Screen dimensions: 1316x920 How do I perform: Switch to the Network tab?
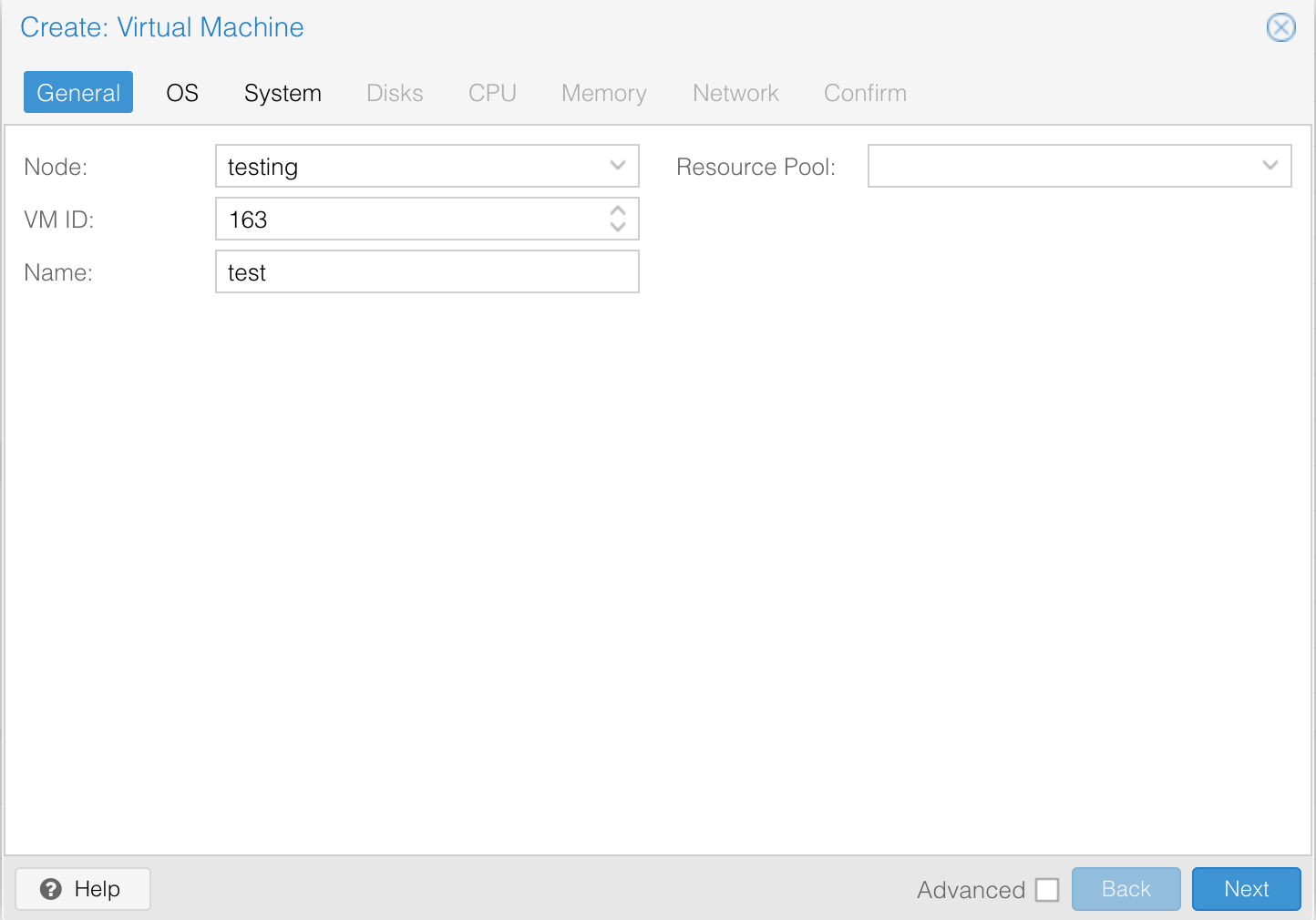tap(735, 93)
